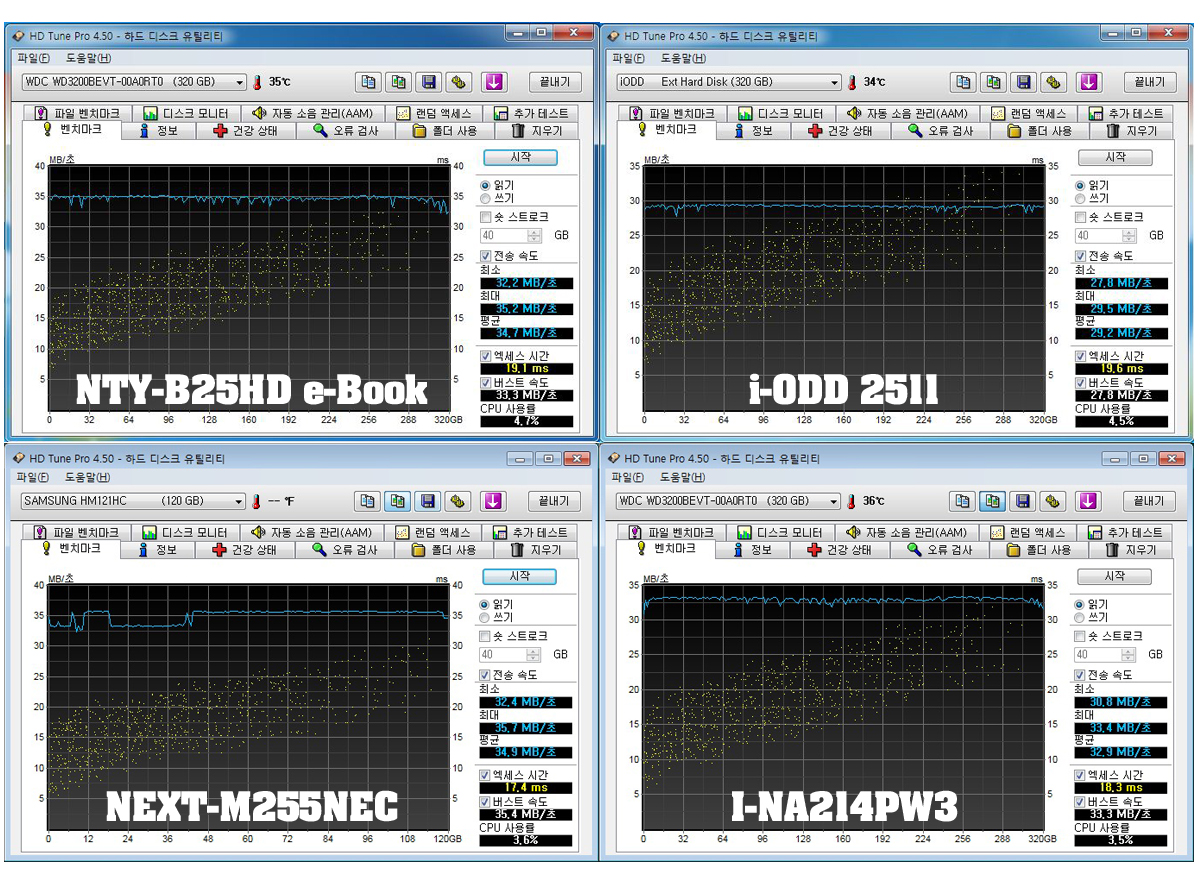Open 파일(F) menu in 35°C WDC window
This screenshot has height=884, width=1200.
coord(34,58)
